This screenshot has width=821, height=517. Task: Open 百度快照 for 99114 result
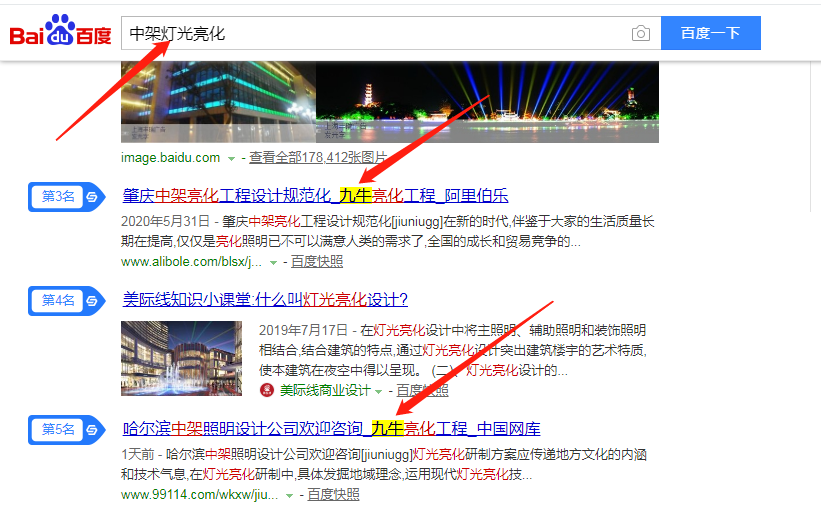333,494
